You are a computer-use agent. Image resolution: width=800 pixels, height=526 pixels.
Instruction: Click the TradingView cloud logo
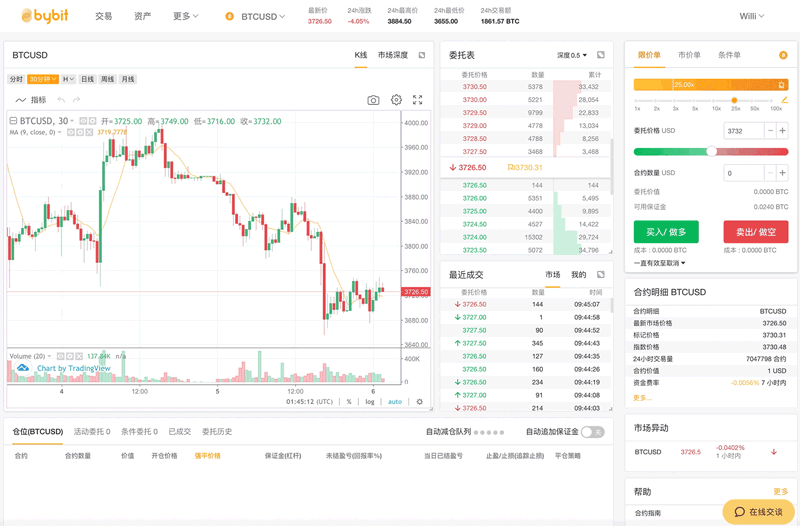click(x=23, y=368)
